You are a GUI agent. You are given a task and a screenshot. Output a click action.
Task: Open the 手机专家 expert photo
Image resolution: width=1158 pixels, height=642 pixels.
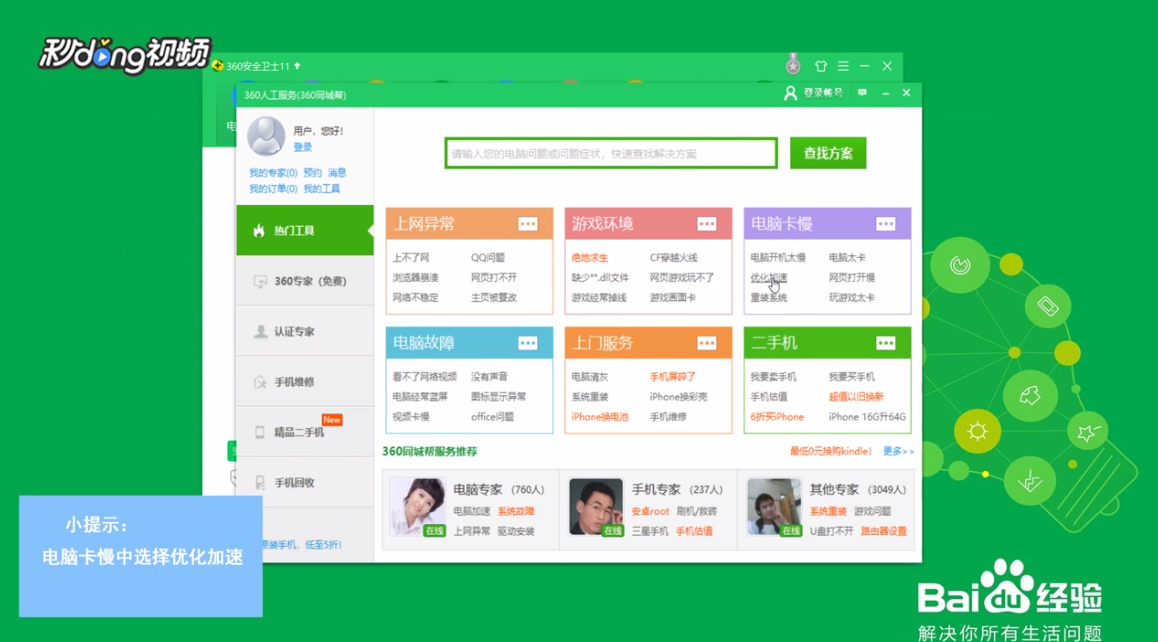click(x=596, y=507)
